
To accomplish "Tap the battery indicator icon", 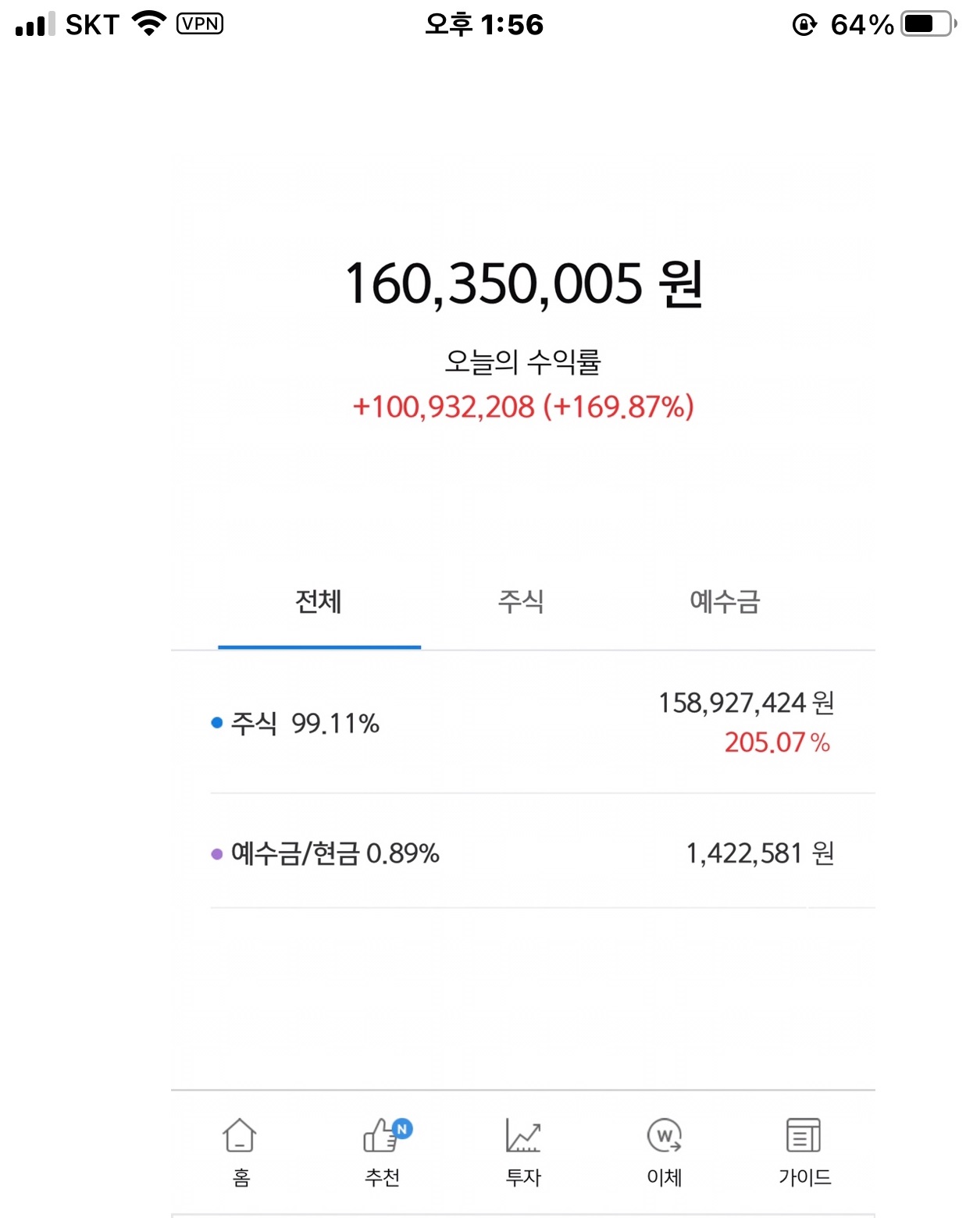I will (928, 24).
